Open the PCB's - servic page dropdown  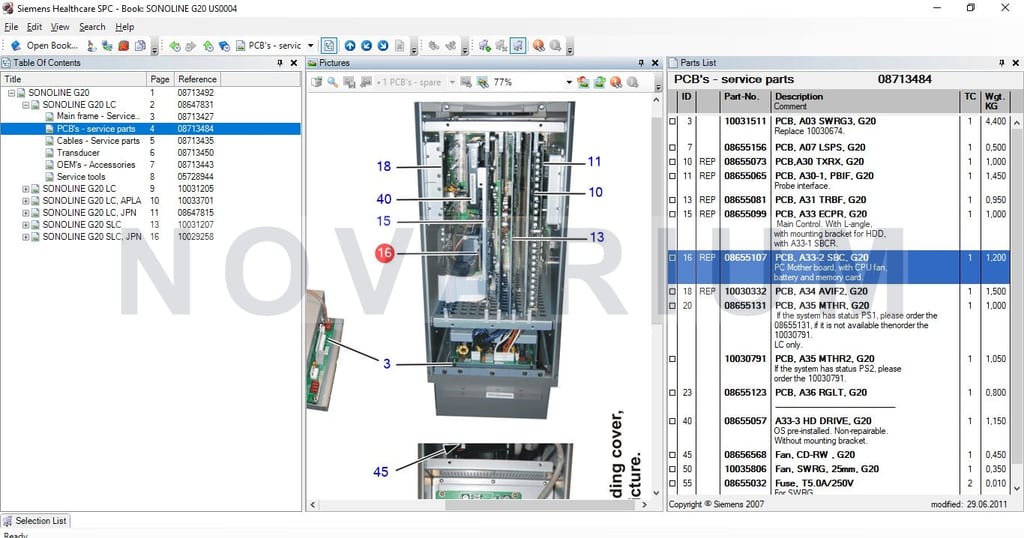tap(310, 46)
